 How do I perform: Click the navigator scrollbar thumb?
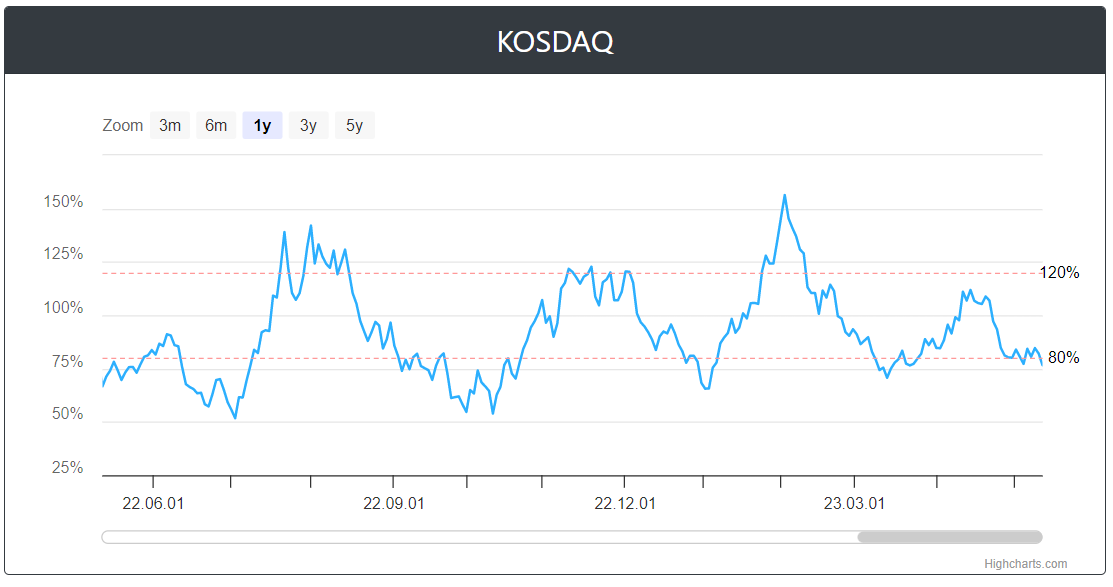coord(950,537)
